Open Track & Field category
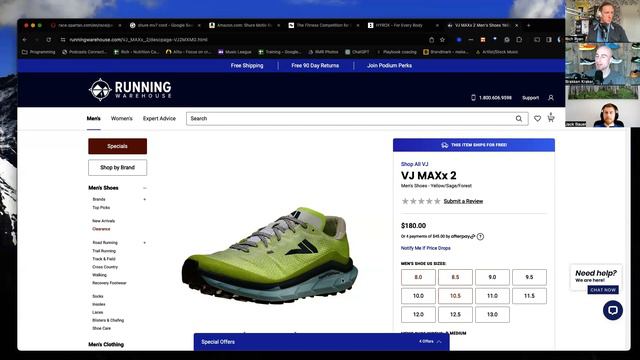Image resolution: width=640 pixels, height=360 pixels. 104,259
